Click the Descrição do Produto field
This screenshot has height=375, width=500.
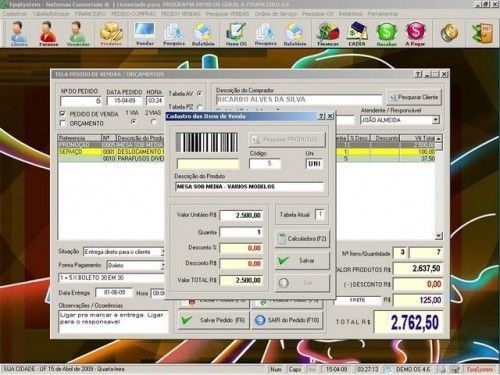[249, 187]
